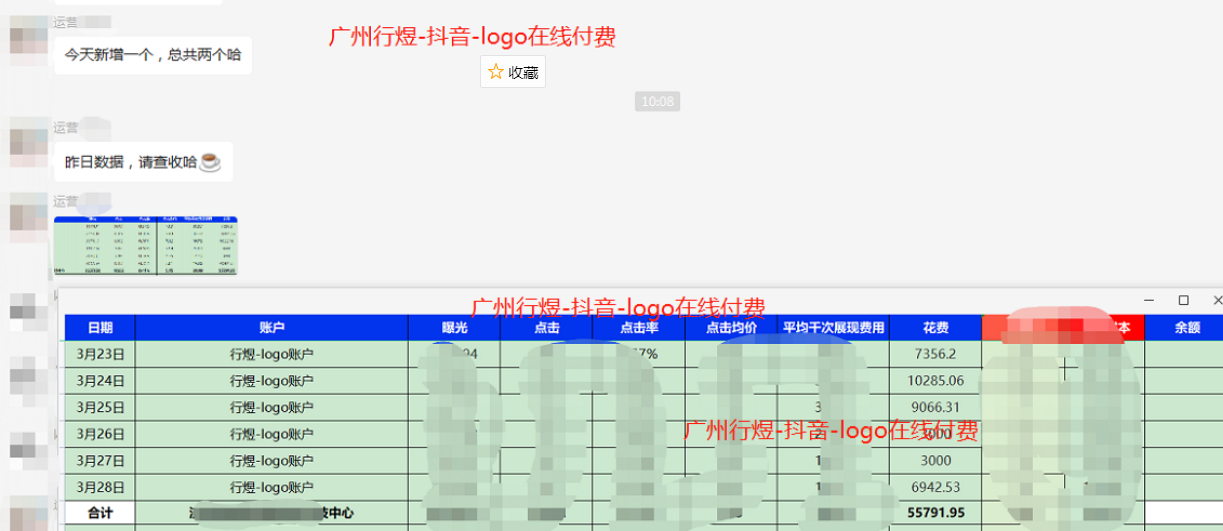Select the 点击均价 column header

click(x=732, y=328)
